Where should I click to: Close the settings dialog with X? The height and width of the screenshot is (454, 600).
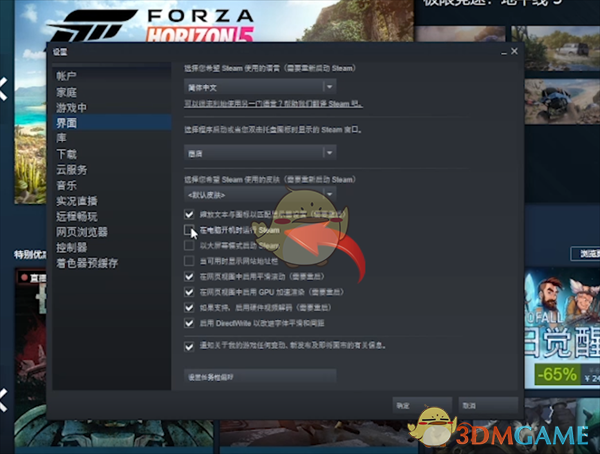514,51
